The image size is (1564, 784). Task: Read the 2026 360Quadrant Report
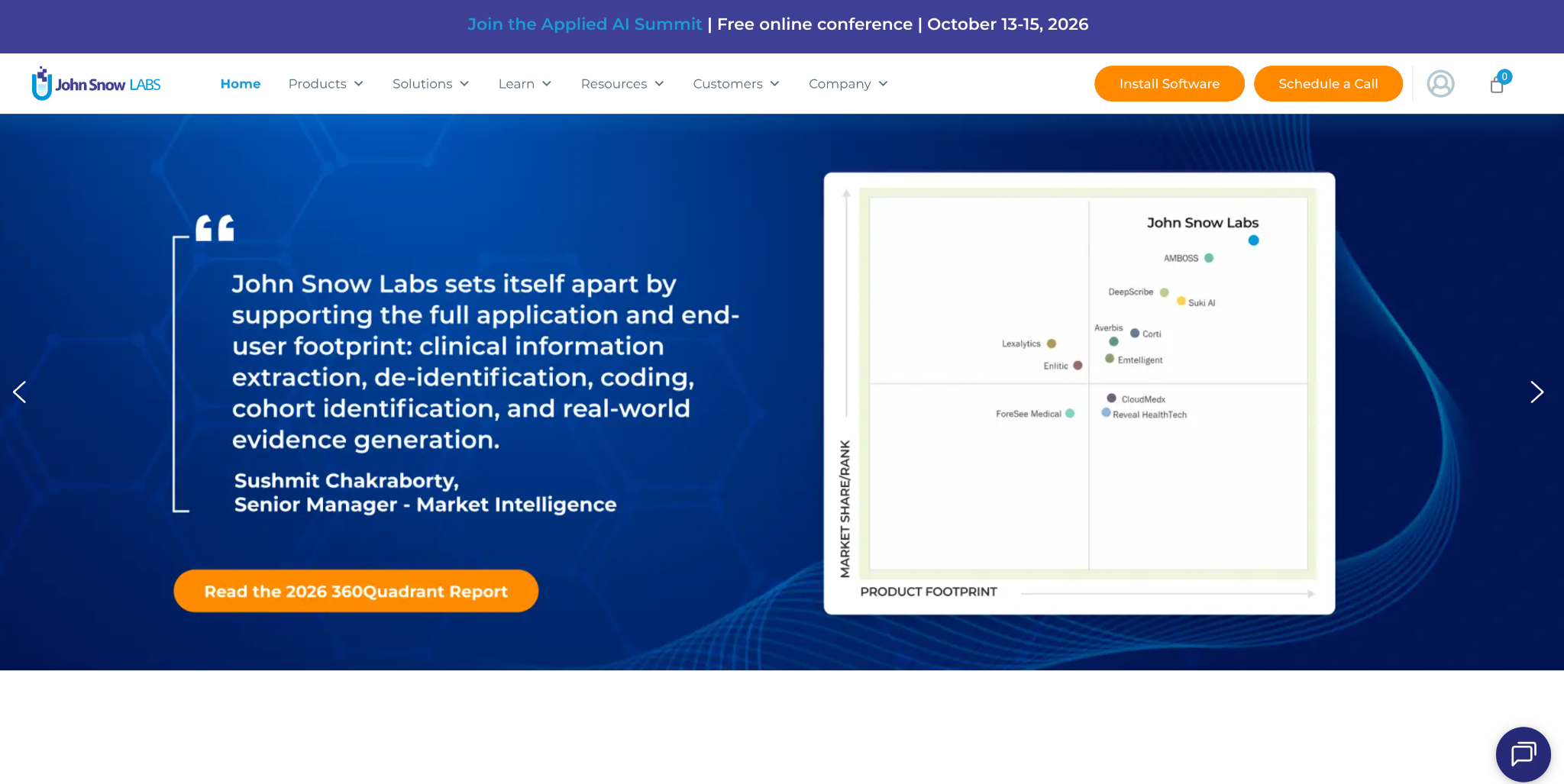(x=356, y=591)
